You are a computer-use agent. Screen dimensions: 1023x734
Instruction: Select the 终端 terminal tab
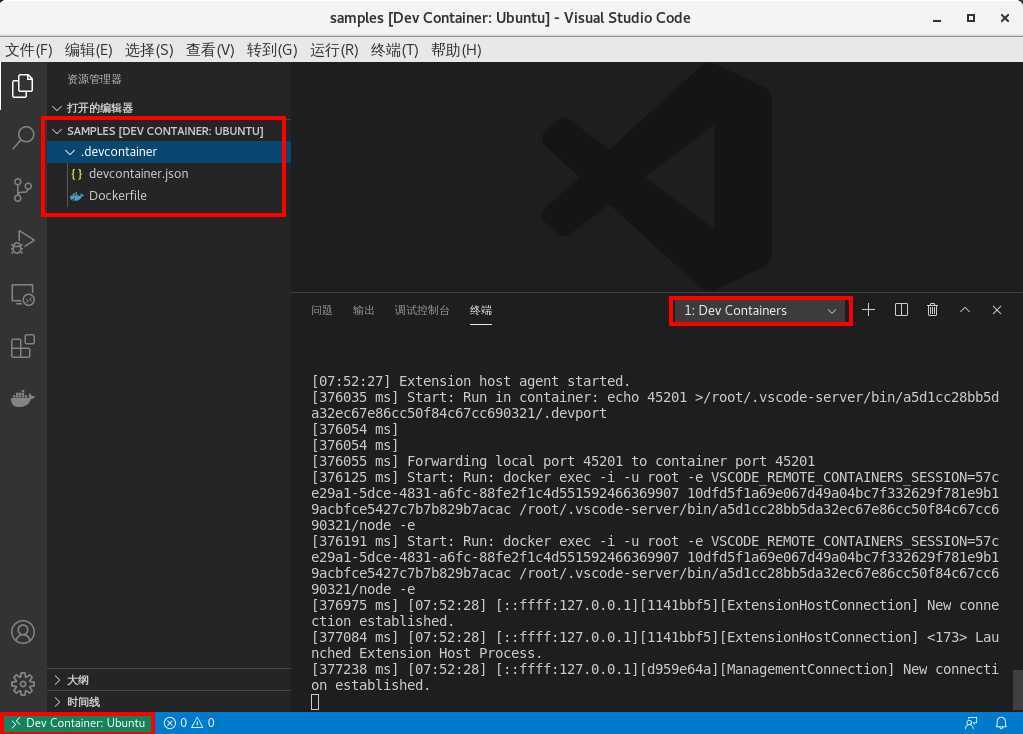tap(481, 310)
